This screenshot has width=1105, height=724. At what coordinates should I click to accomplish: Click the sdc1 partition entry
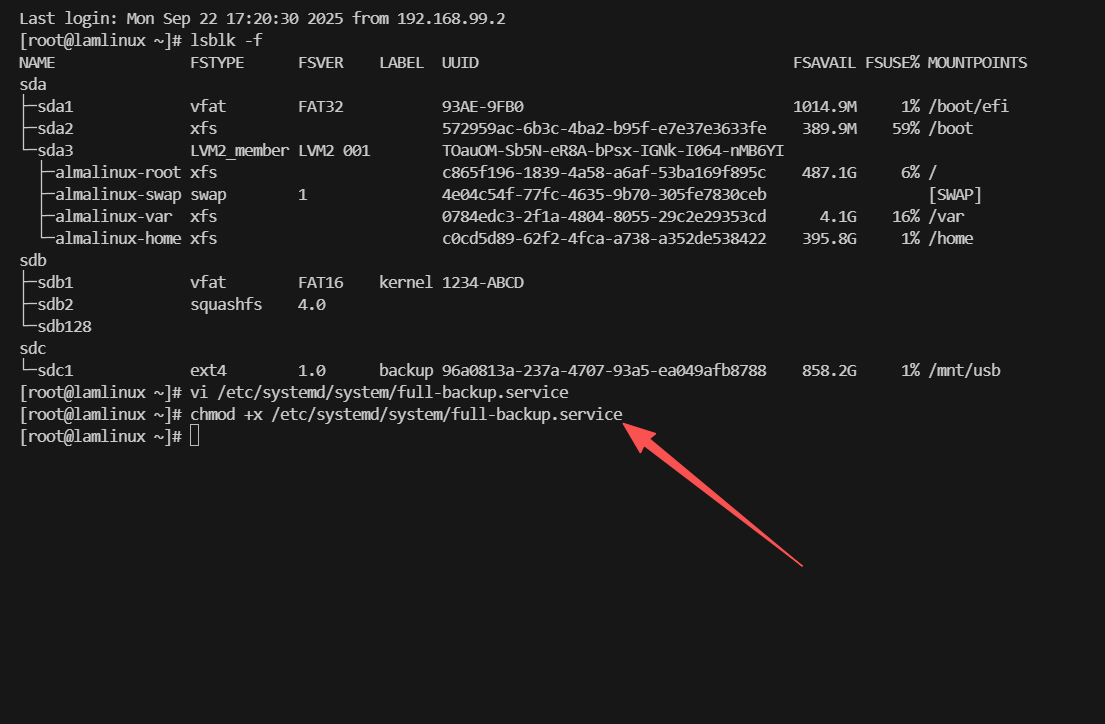(55, 370)
